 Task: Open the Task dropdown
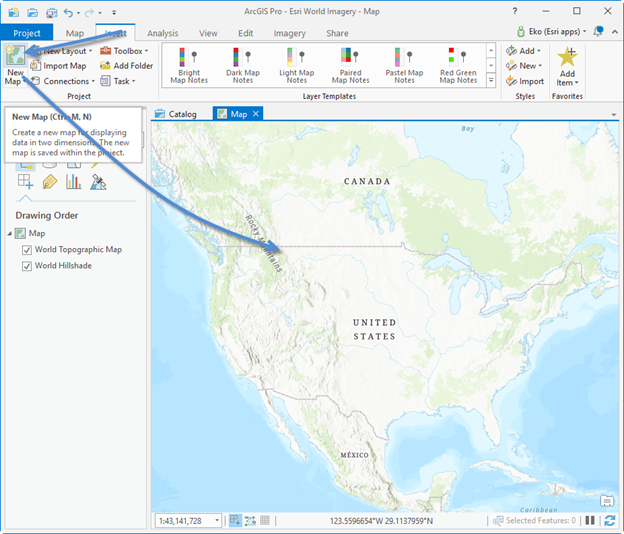tap(134, 81)
